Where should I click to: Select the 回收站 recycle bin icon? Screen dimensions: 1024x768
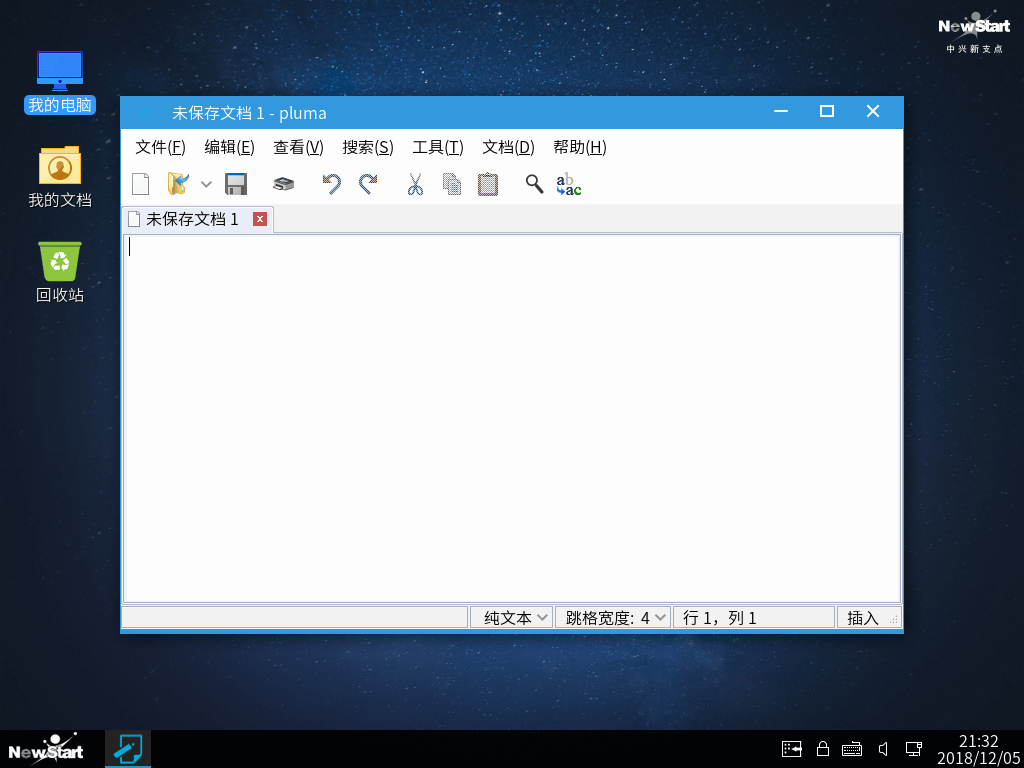click(59, 272)
